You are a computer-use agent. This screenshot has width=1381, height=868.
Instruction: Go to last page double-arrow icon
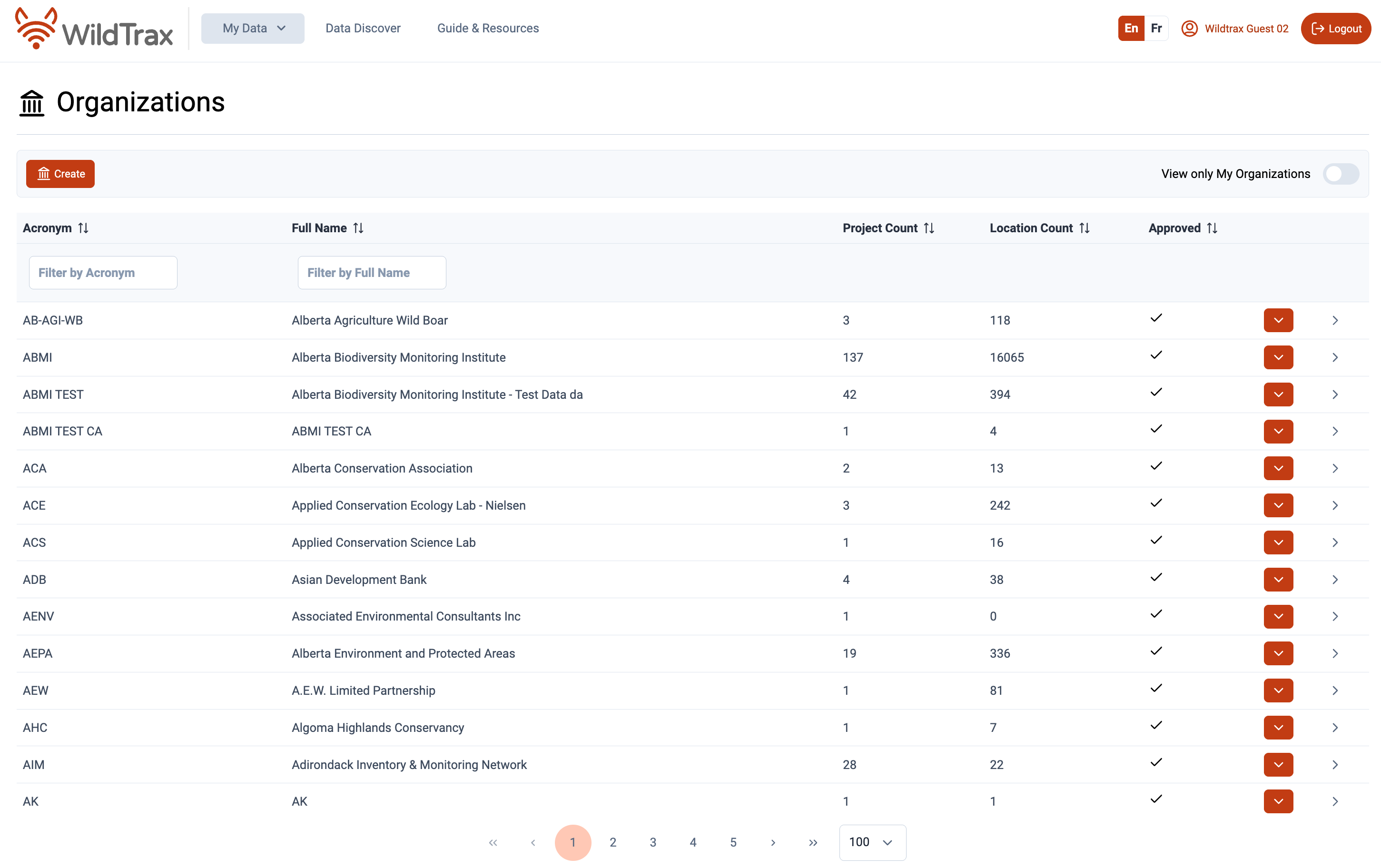(813, 842)
